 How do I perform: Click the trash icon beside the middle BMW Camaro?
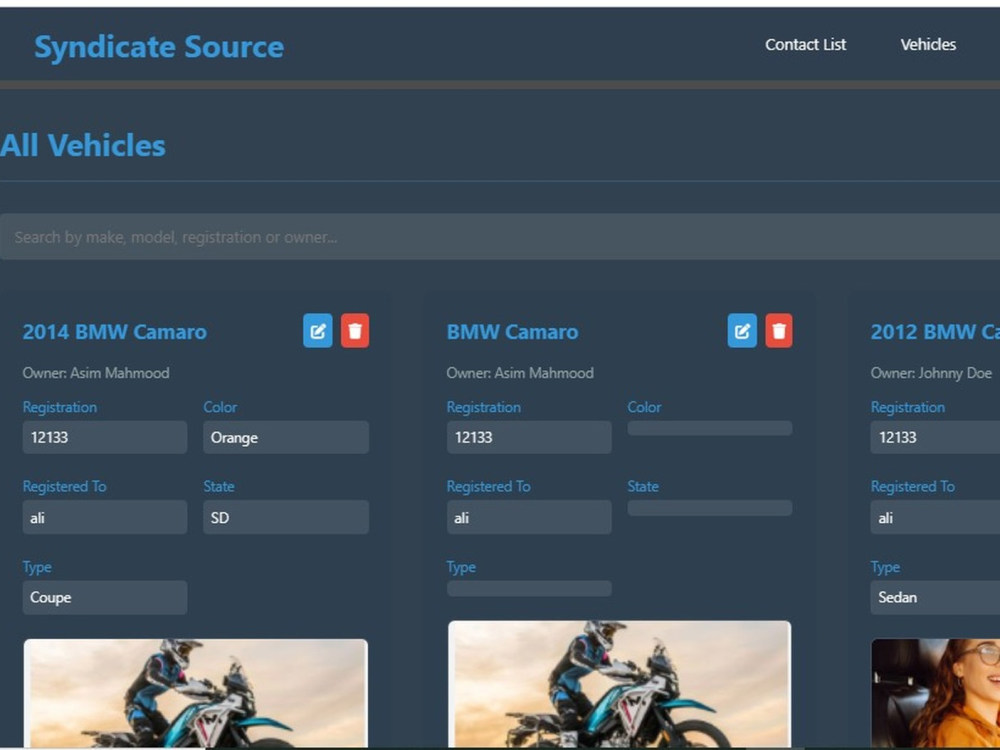pyautogui.click(x=779, y=330)
